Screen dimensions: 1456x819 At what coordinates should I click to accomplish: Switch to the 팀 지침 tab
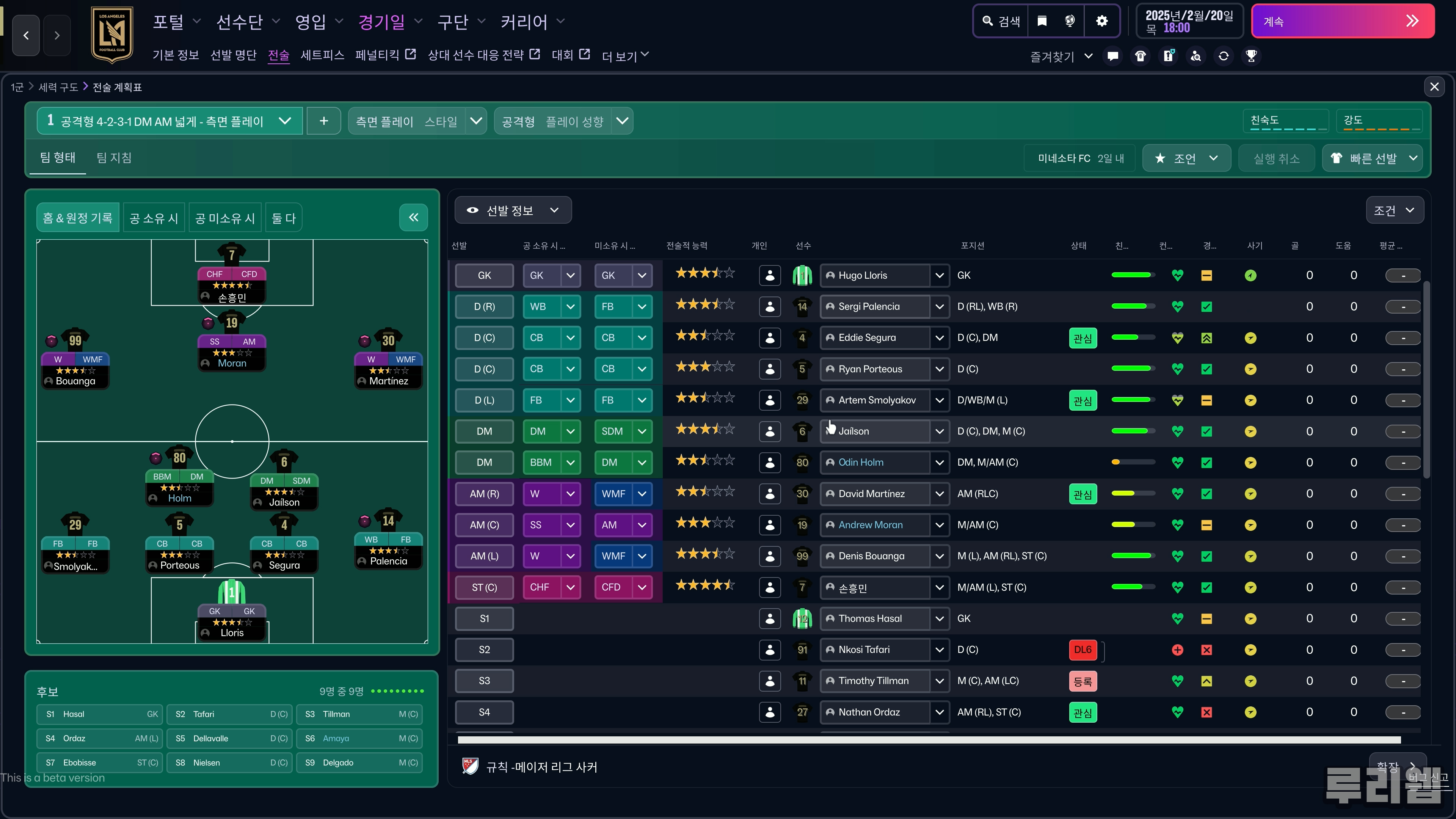coord(114,158)
